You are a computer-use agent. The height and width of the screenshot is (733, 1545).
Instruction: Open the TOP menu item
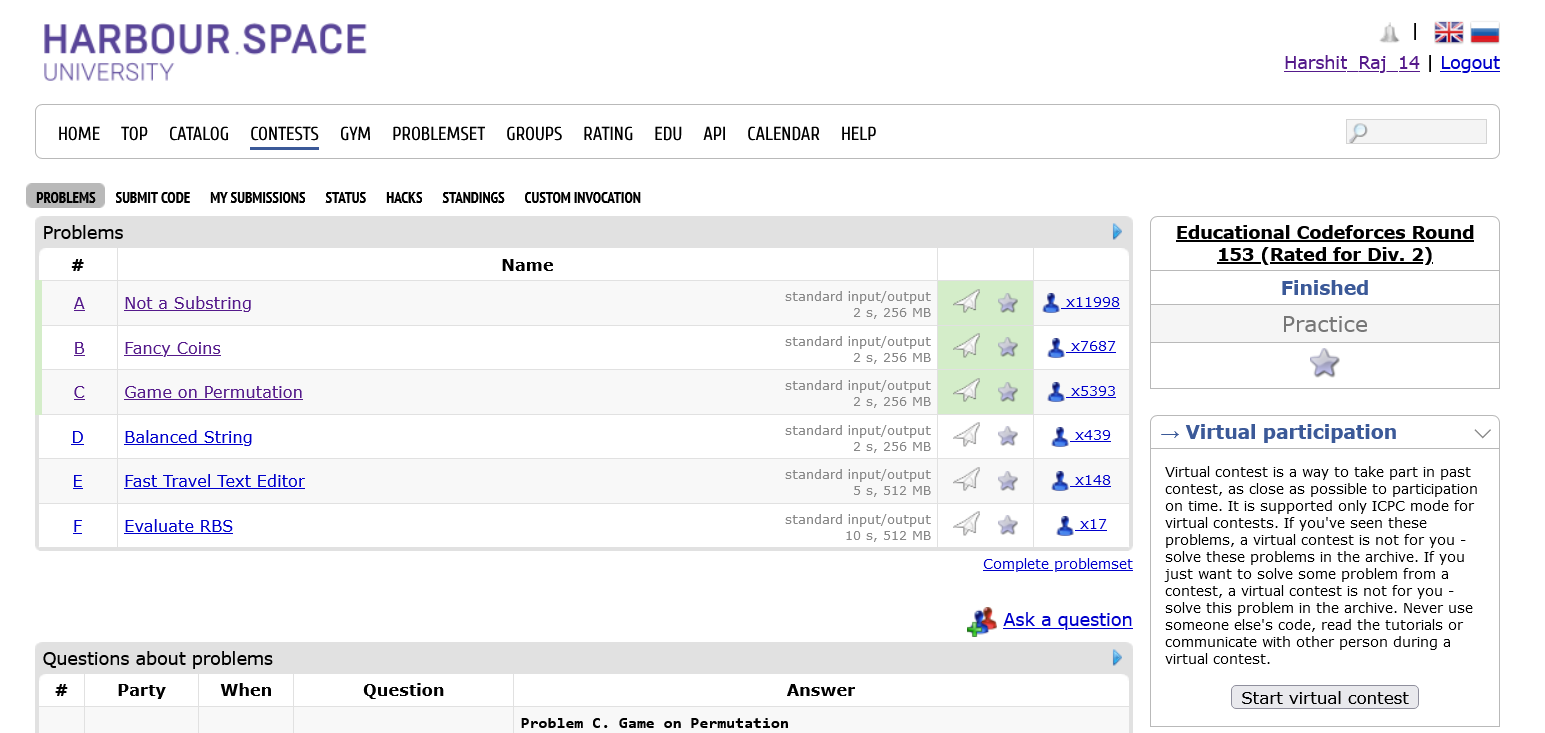[x=134, y=134]
